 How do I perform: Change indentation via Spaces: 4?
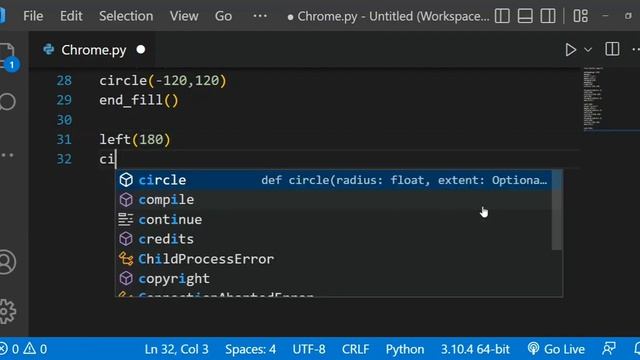pos(250,349)
